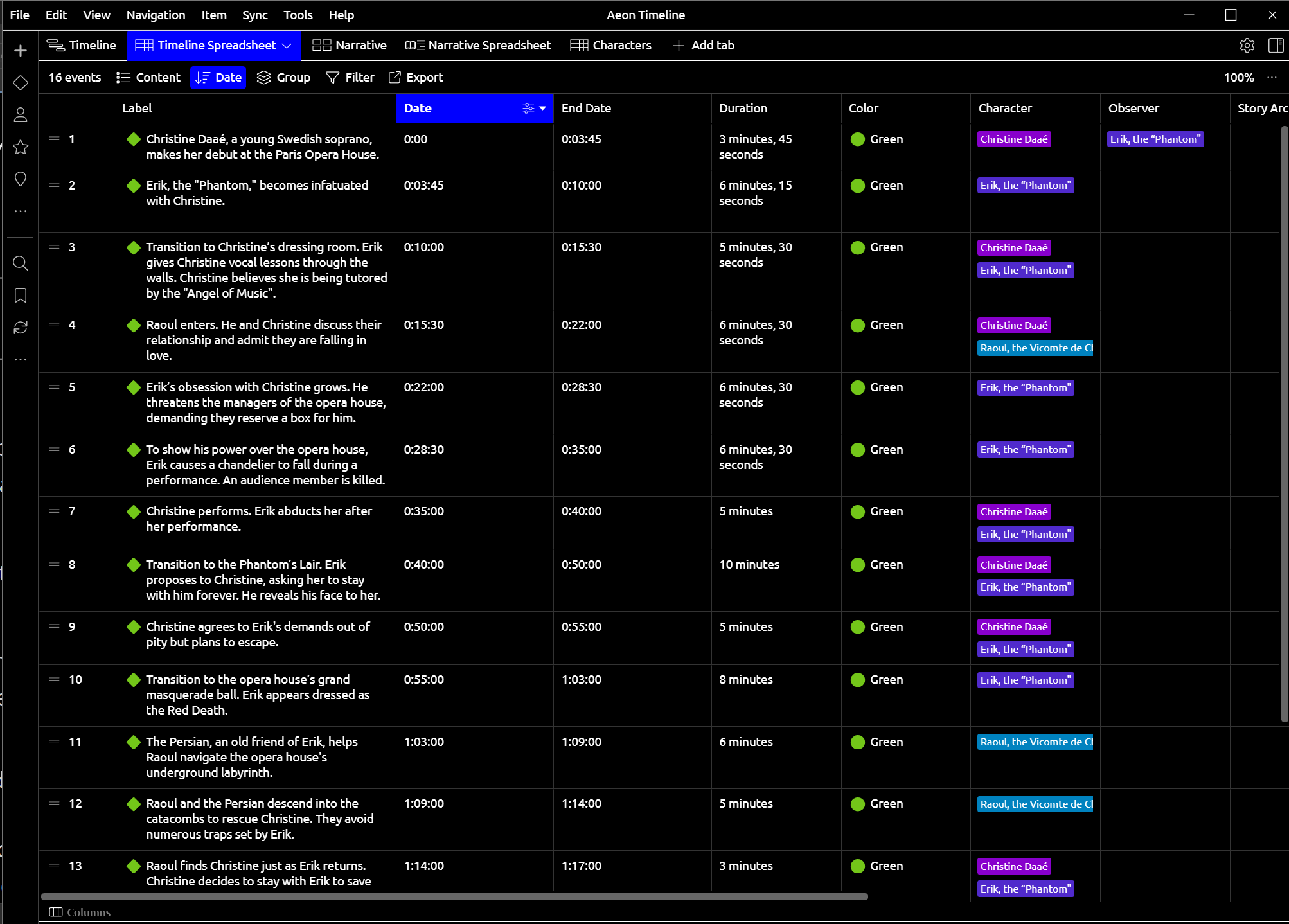1289x924 pixels.
Task: Click the star icon in left sidebar
Action: point(21,147)
